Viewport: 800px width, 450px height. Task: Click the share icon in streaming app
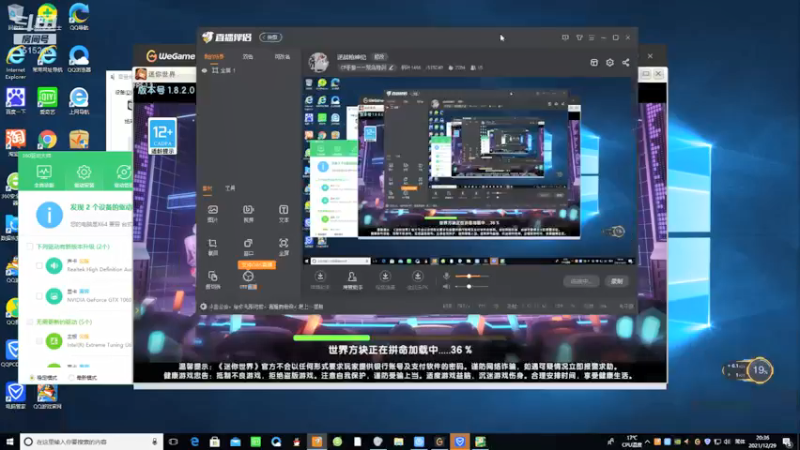[x=626, y=62]
